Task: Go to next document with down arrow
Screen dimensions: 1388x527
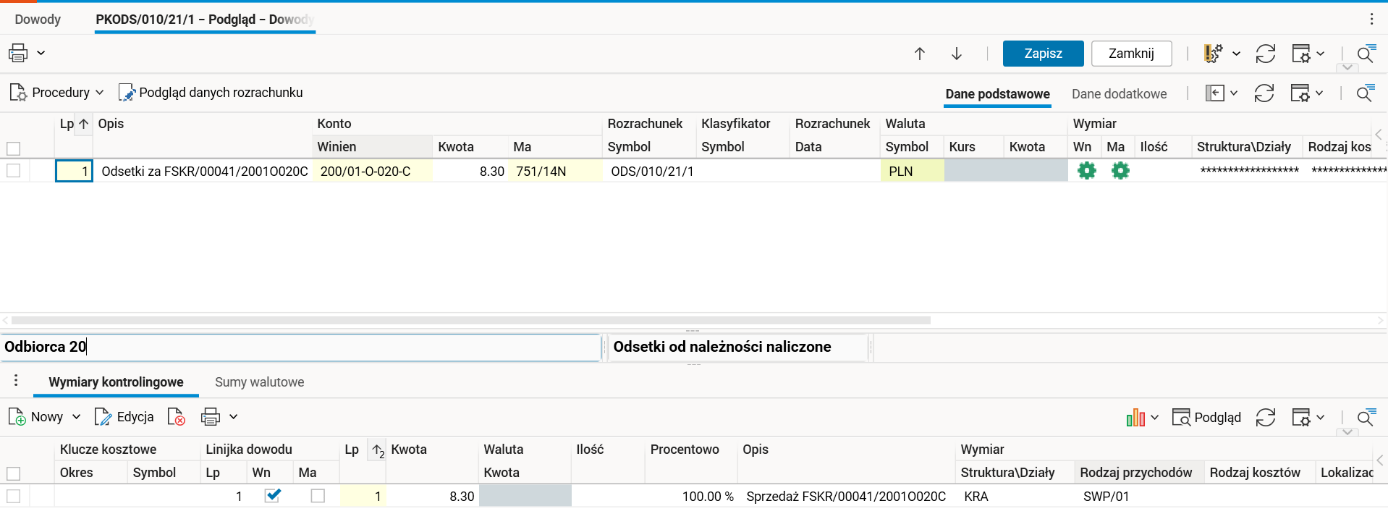Action: (x=956, y=54)
